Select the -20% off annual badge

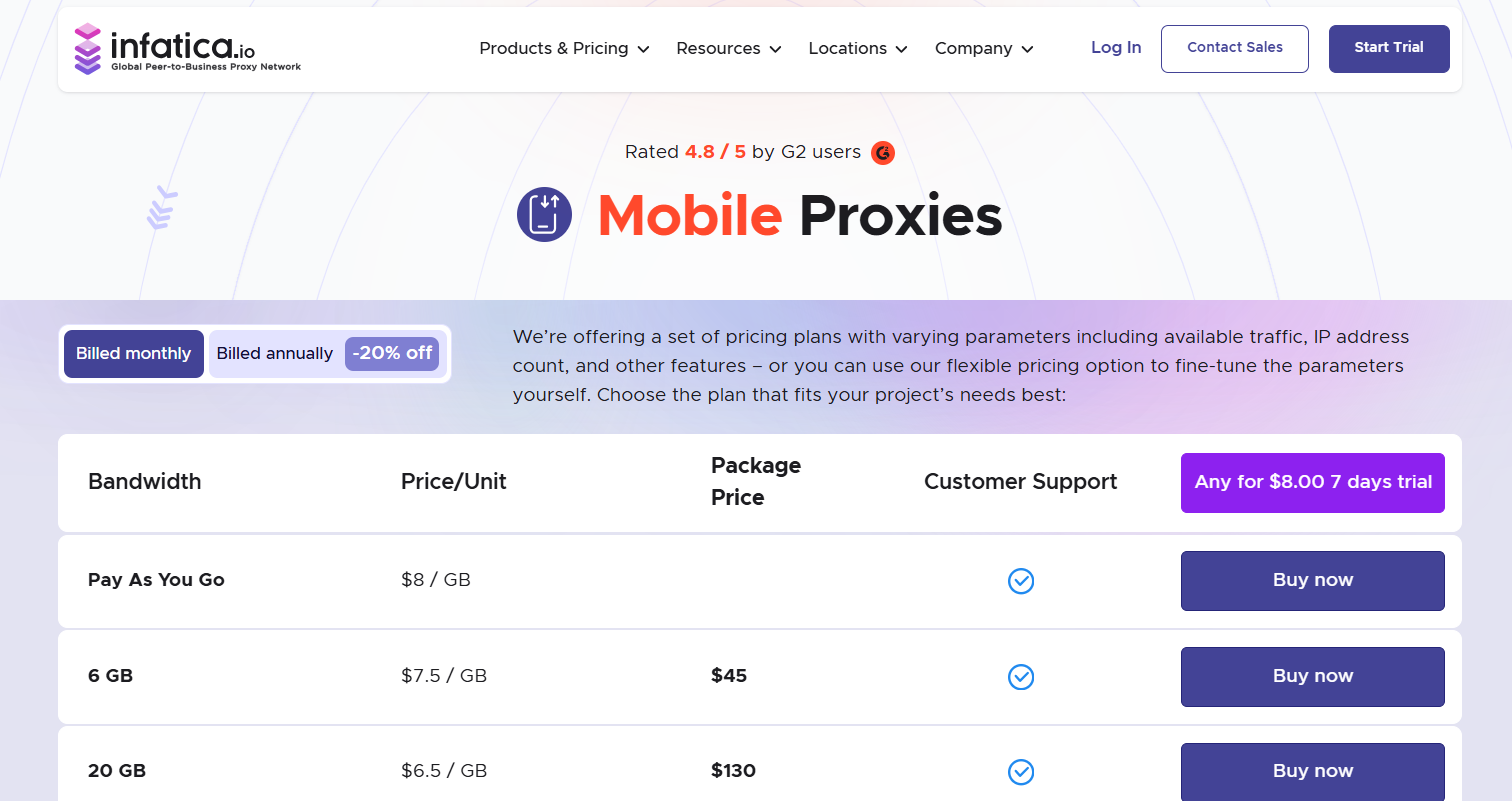coord(392,354)
